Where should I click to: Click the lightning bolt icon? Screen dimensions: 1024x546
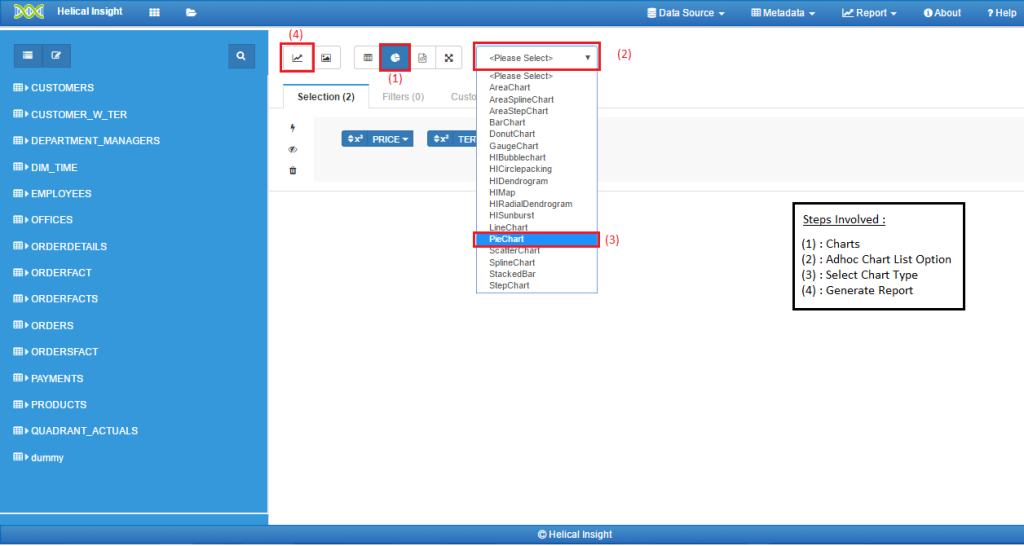(x=293, y=128)
